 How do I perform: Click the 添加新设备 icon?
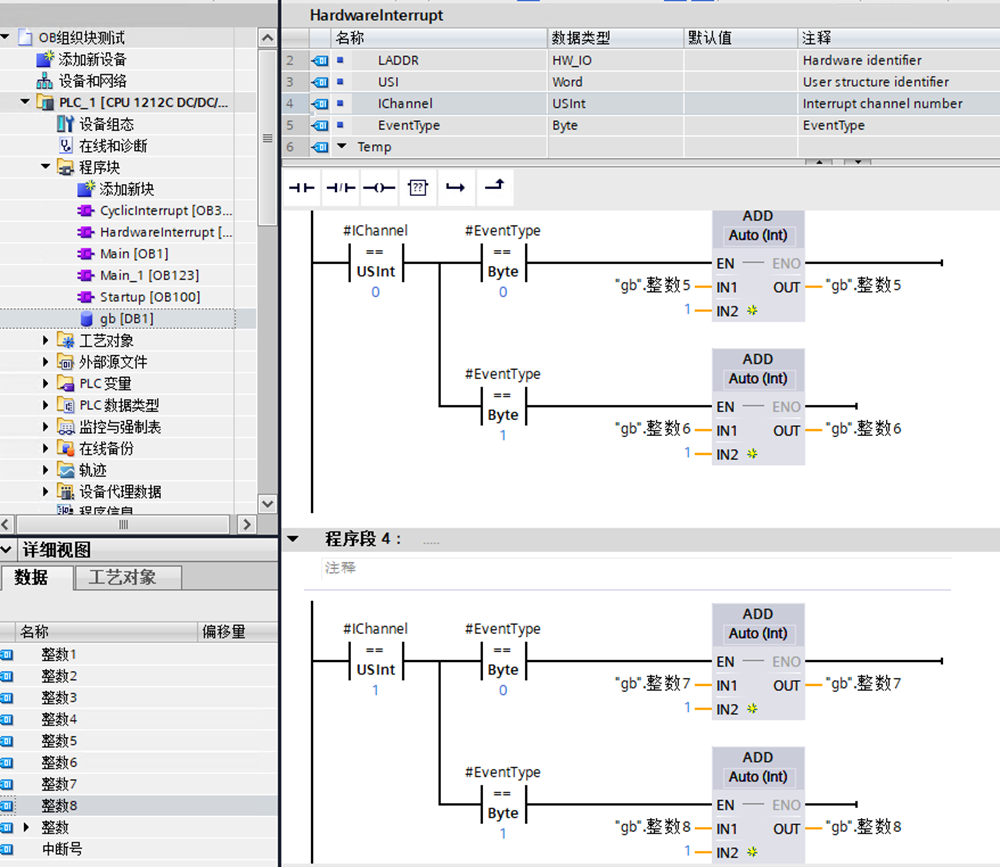[45, 59]
